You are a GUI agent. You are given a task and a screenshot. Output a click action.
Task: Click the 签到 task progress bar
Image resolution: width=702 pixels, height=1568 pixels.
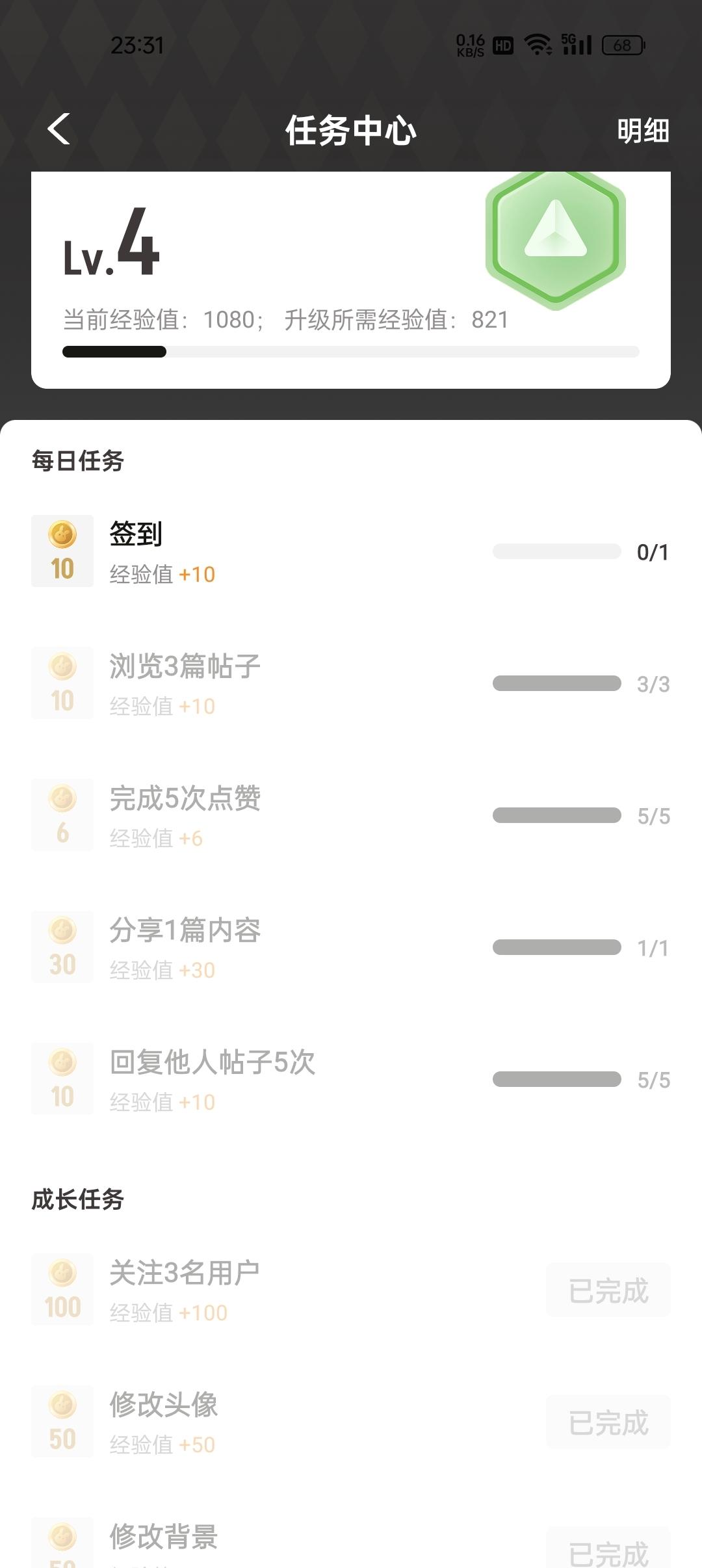(x=557, y=552)
